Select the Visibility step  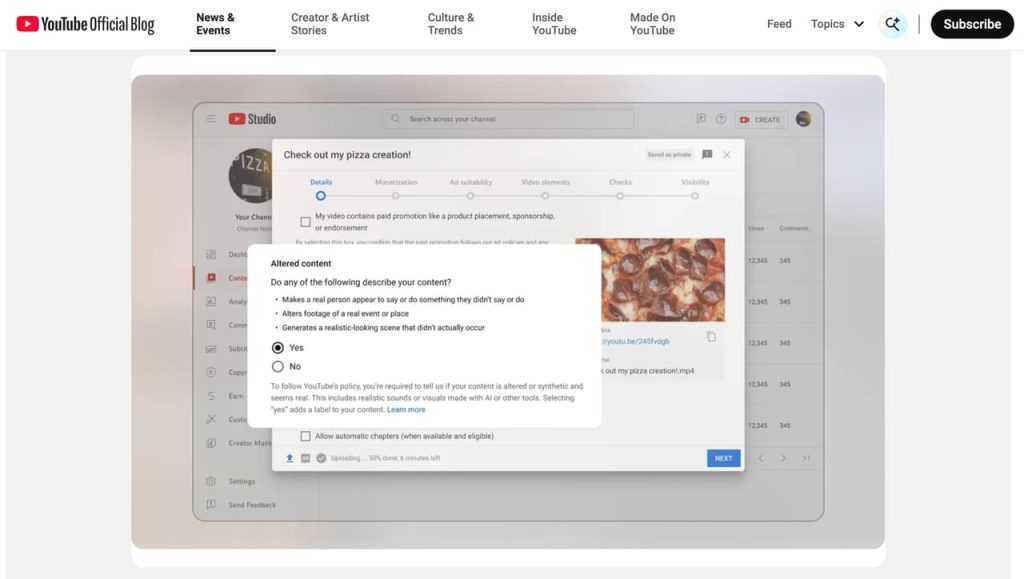coord(695,189)
